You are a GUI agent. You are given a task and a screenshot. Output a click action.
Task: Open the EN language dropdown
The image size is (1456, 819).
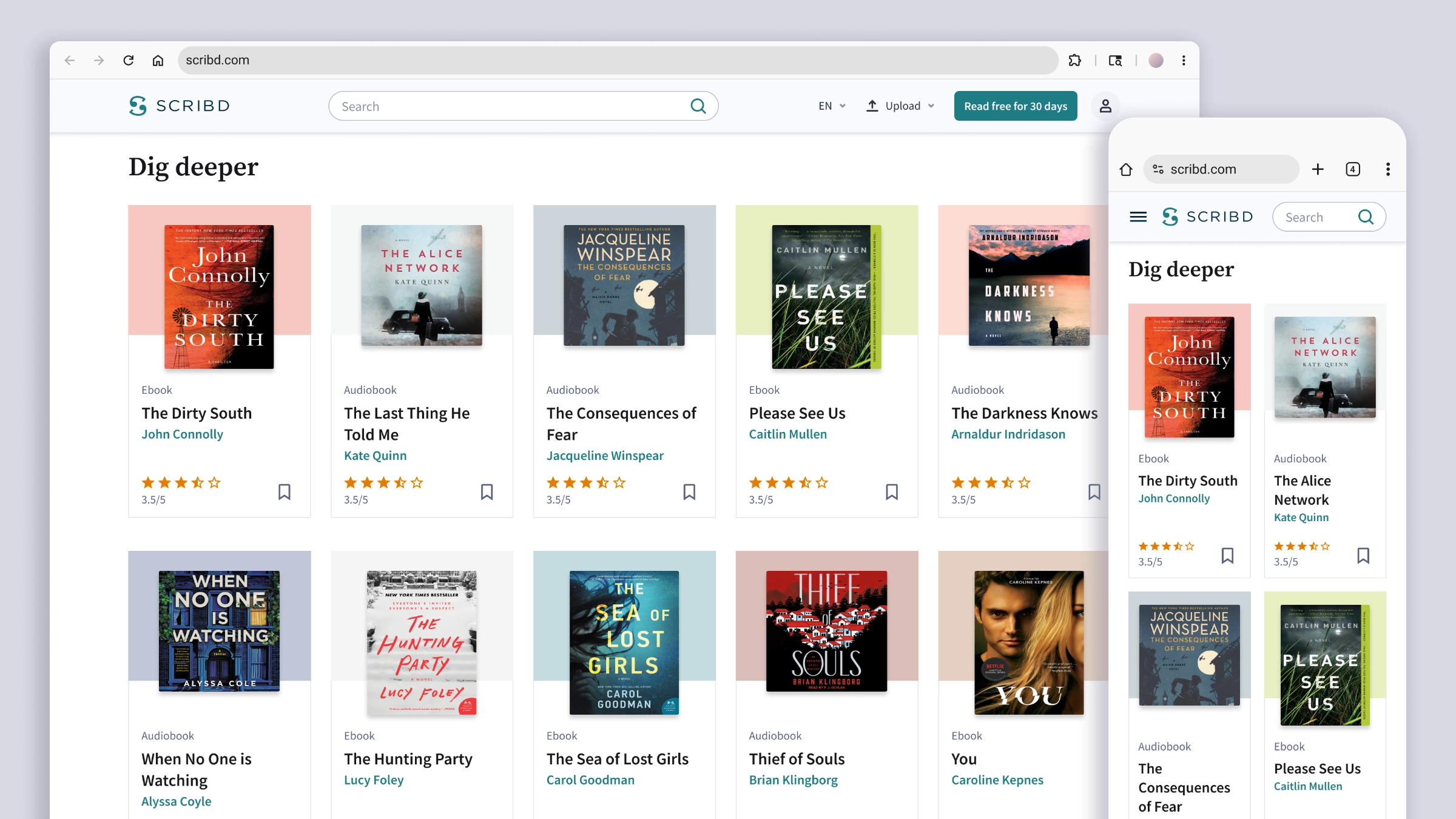click(x=832, y=106)
